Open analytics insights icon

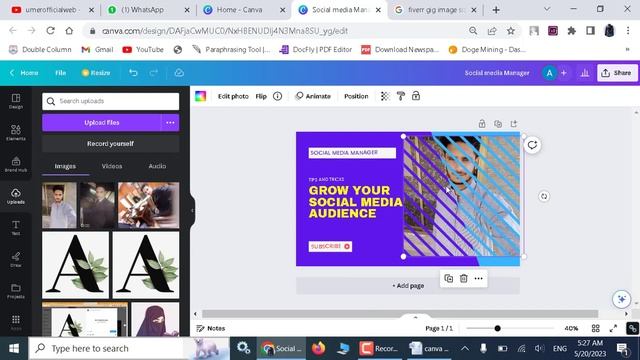tap(584, 73)
